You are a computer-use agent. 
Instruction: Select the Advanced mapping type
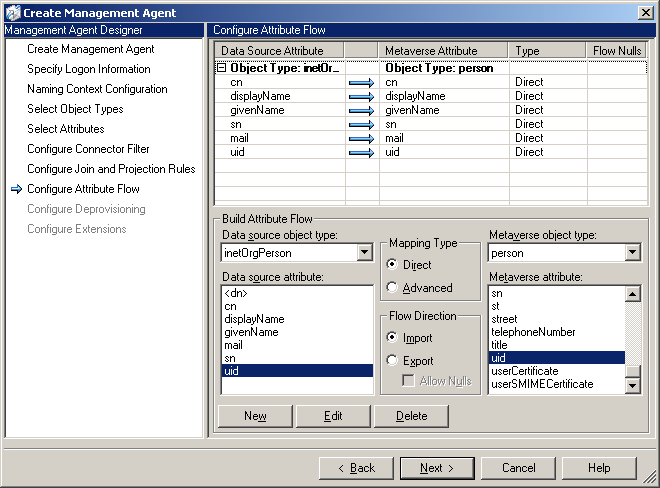pyautogui.click(x=392, y=288)
